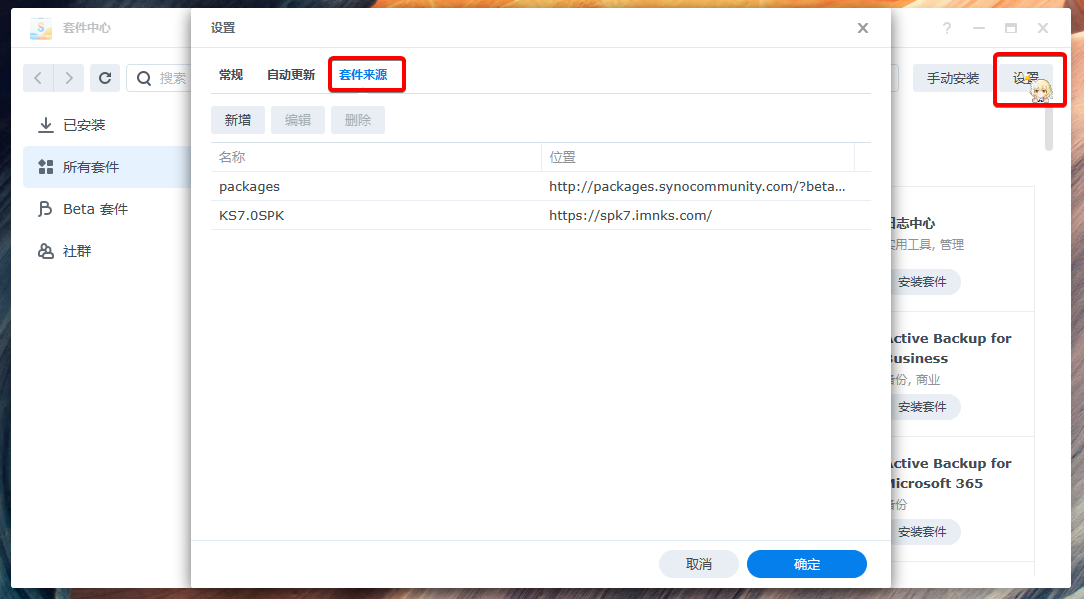Open the 社群 community section
Screen dimensions: 1084x599
coord(76,251)
